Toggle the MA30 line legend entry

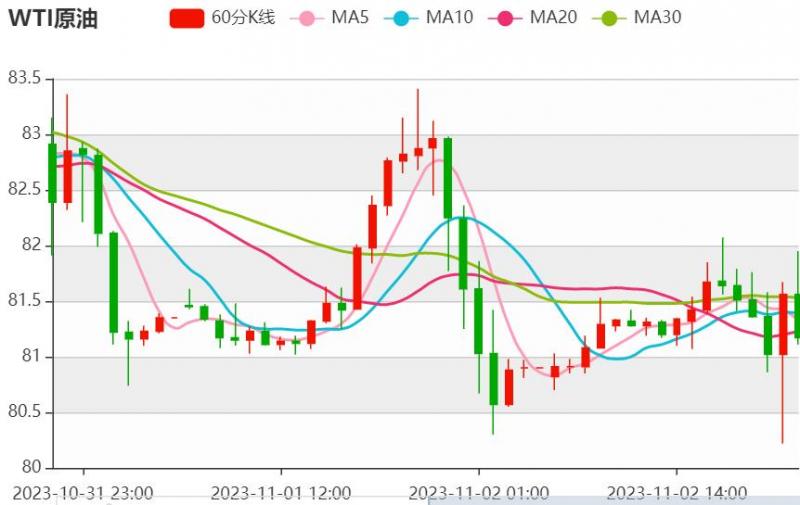(637, 18)
